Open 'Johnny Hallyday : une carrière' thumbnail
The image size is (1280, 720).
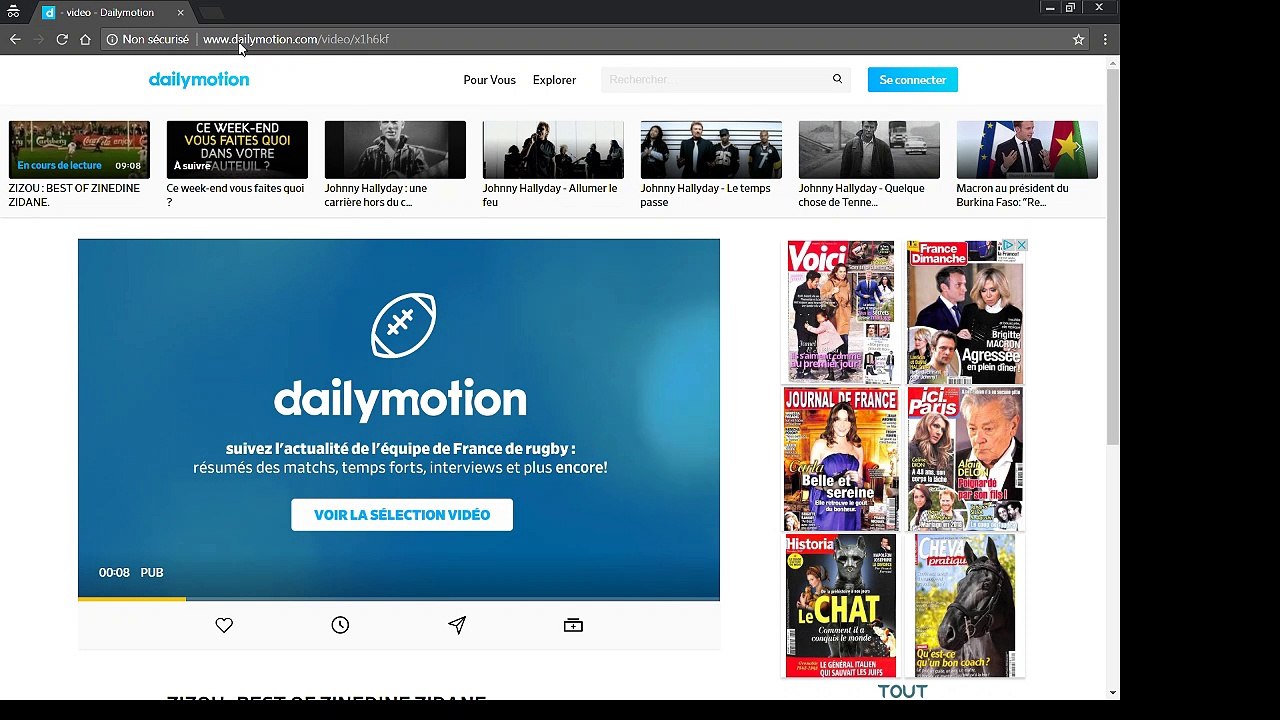(395, 150)
